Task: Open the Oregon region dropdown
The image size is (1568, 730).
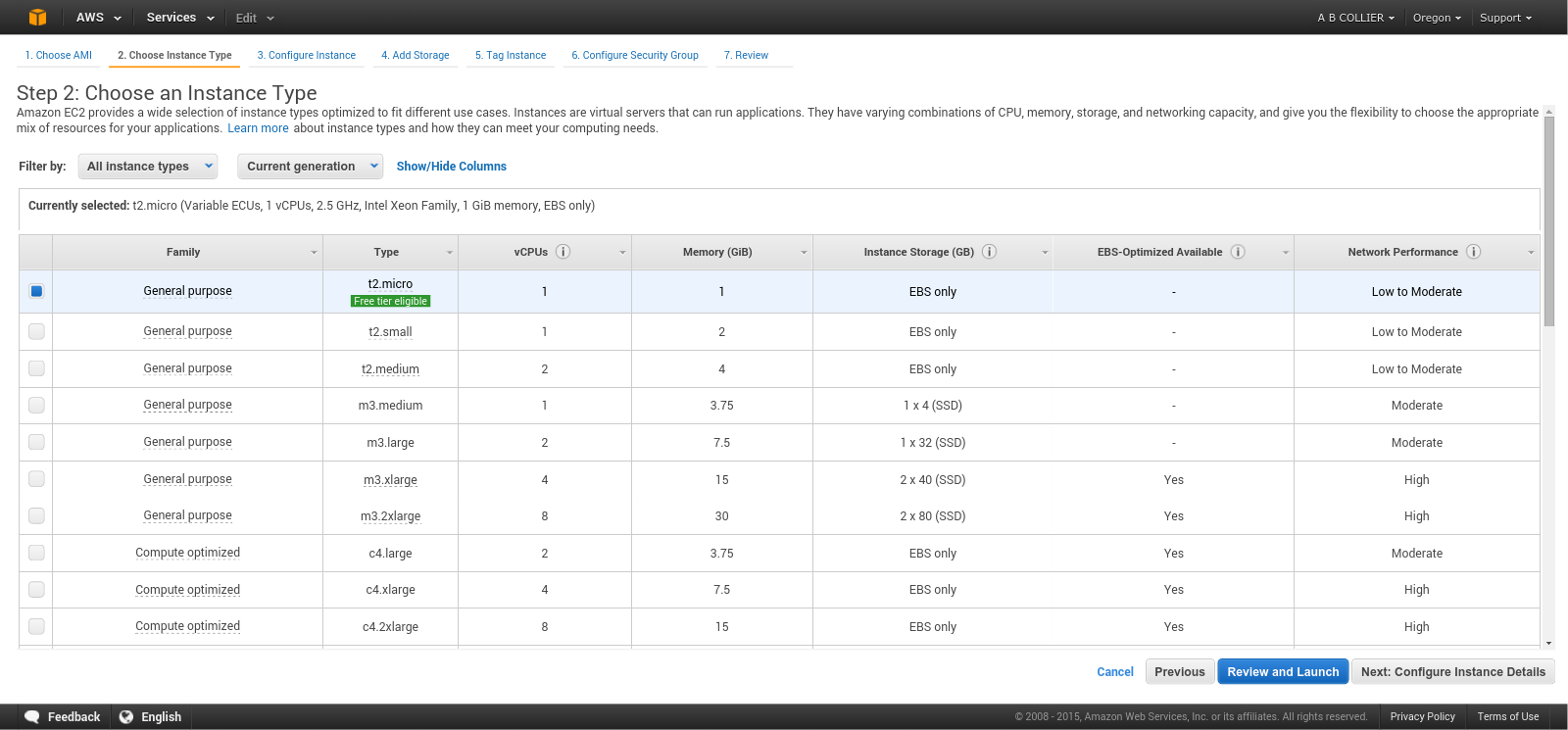Action: pyautogui.click(x=1436, y=18)
